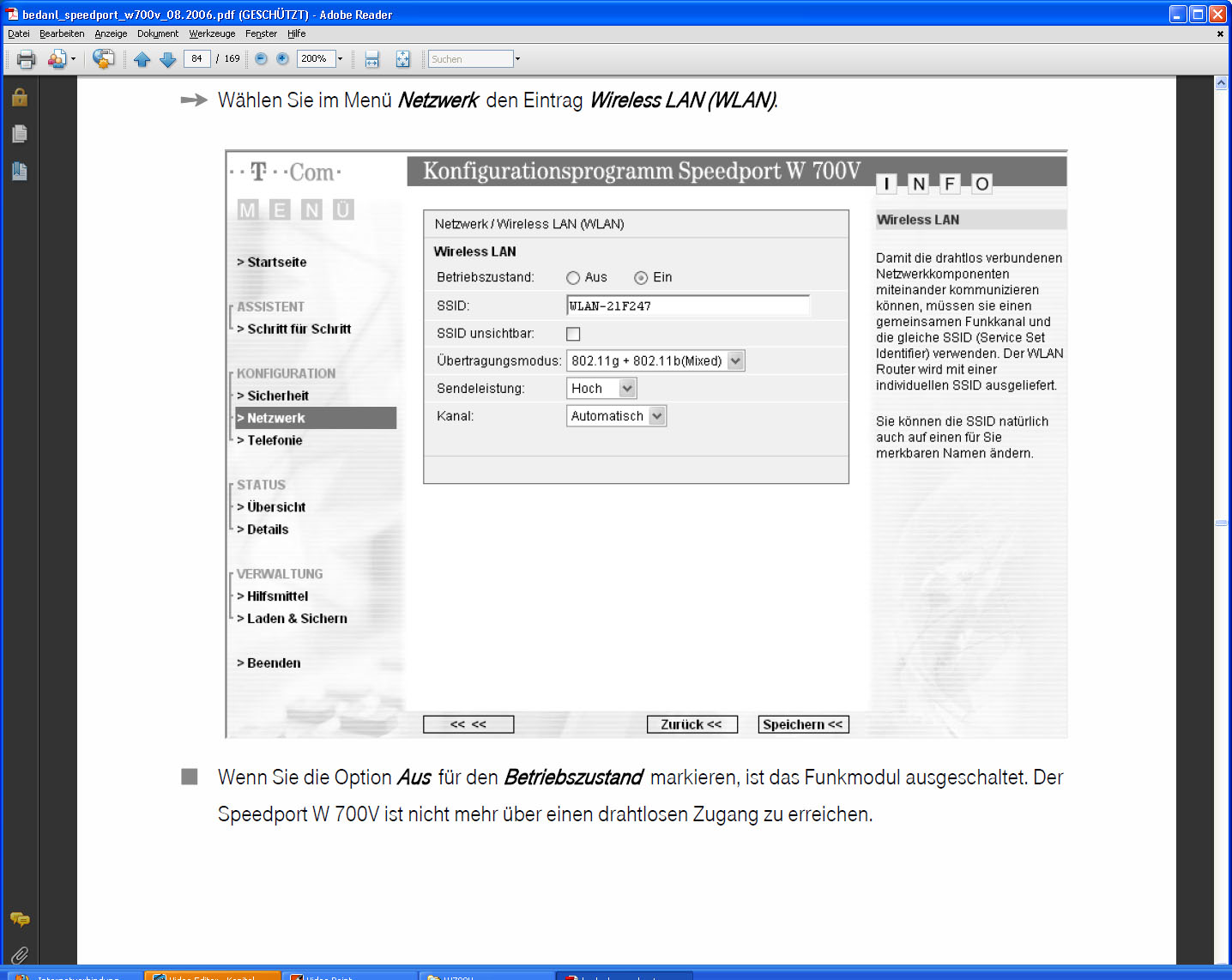Select the Ein radio button
The height and width of the screenshot is (980, 1232).
641,278
